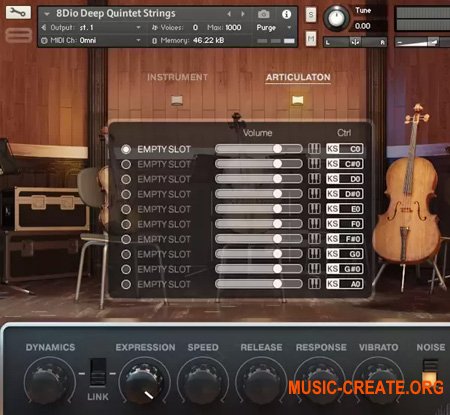Open the KS C#0 control selector

pos(345,164)
